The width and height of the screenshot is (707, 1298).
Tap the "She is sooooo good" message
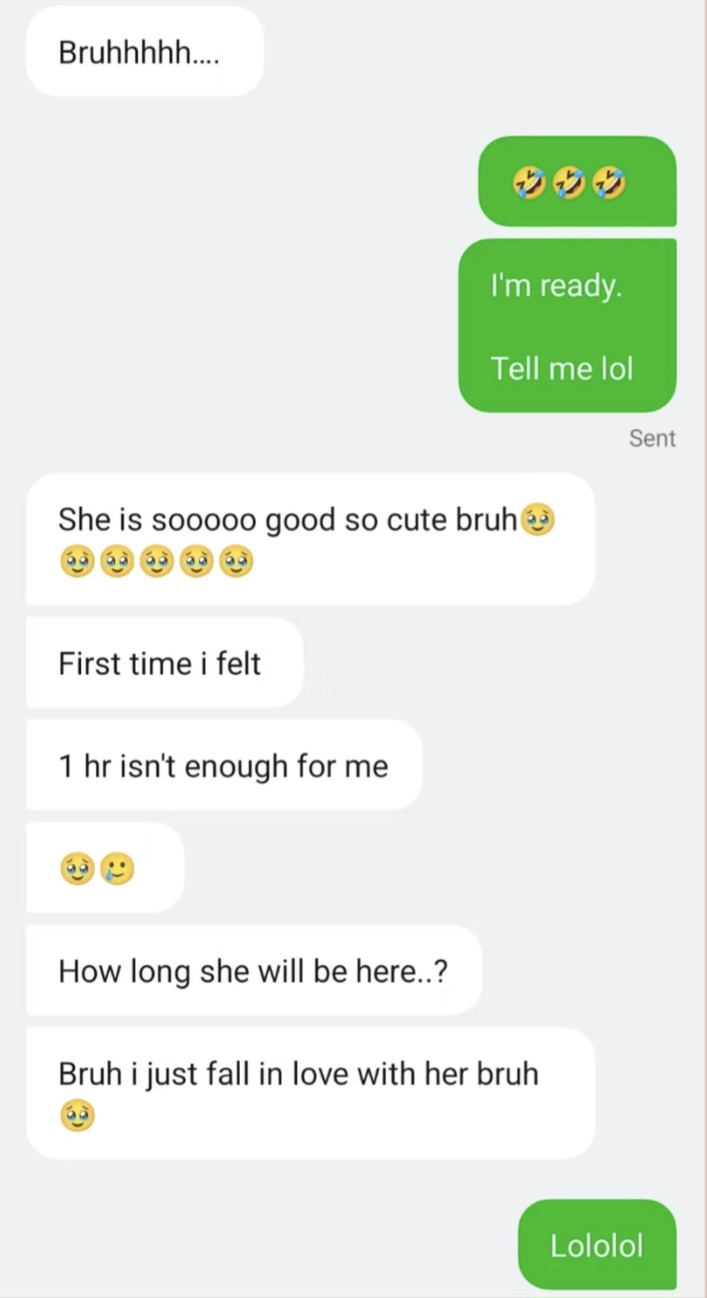click(x=310, y=539)
